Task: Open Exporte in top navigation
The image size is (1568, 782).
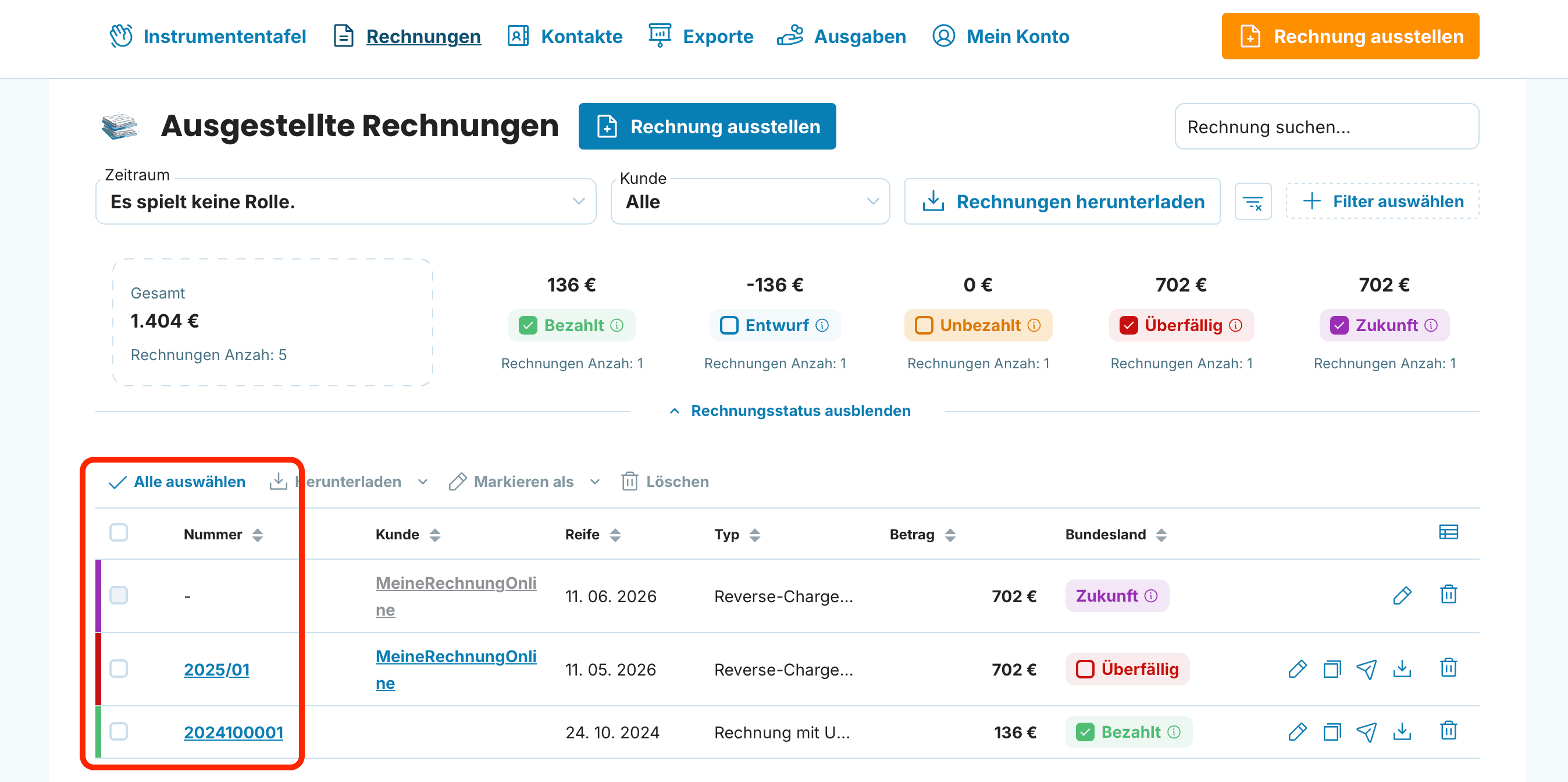Action: 701,37
